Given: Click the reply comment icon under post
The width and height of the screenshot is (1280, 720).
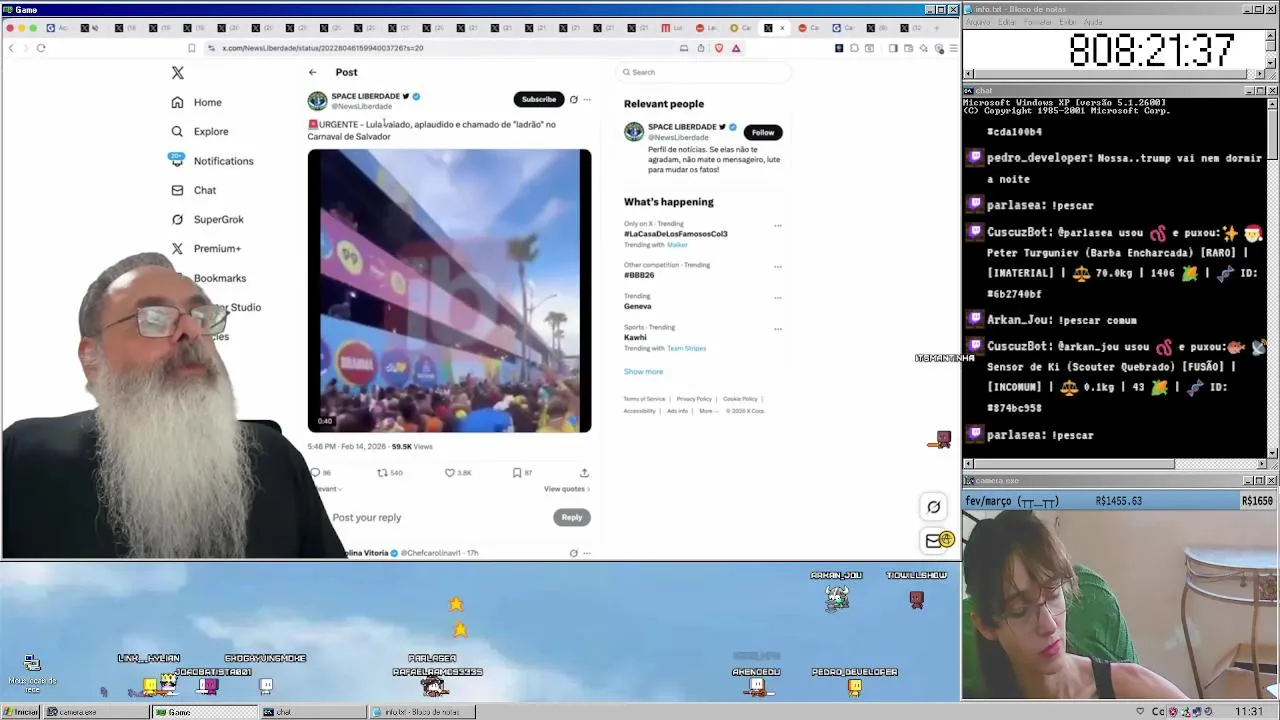Looking at the screenshot, I should tap(315, 473).
